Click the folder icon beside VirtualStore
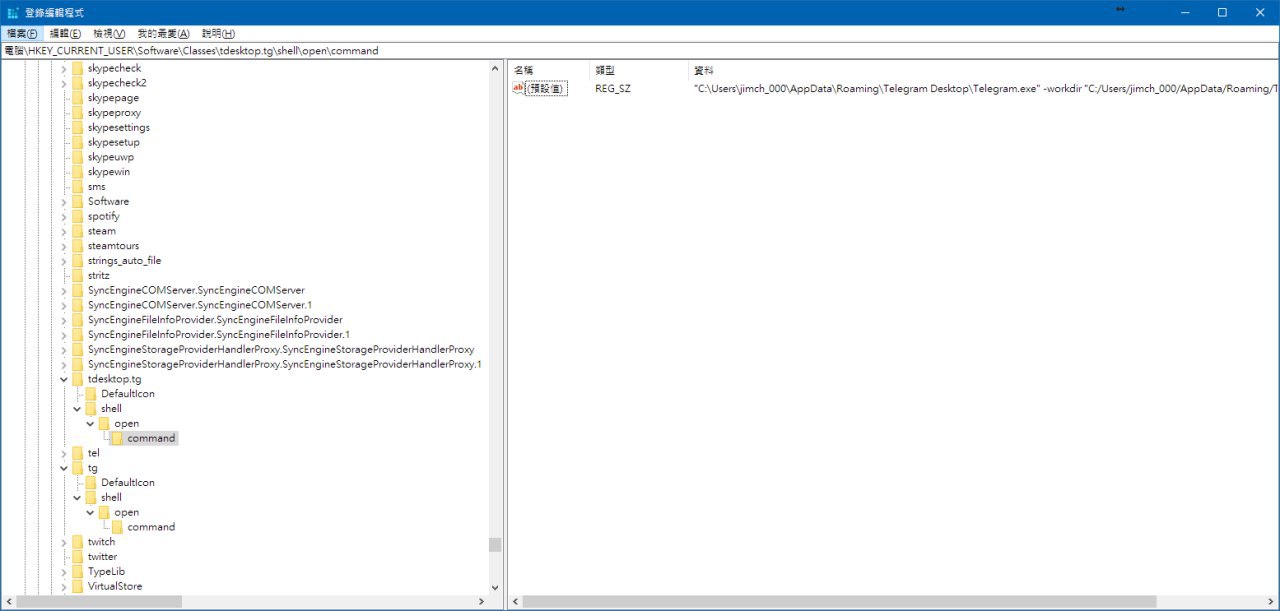This screenshot has width=1280, height=611. [78, 586]
